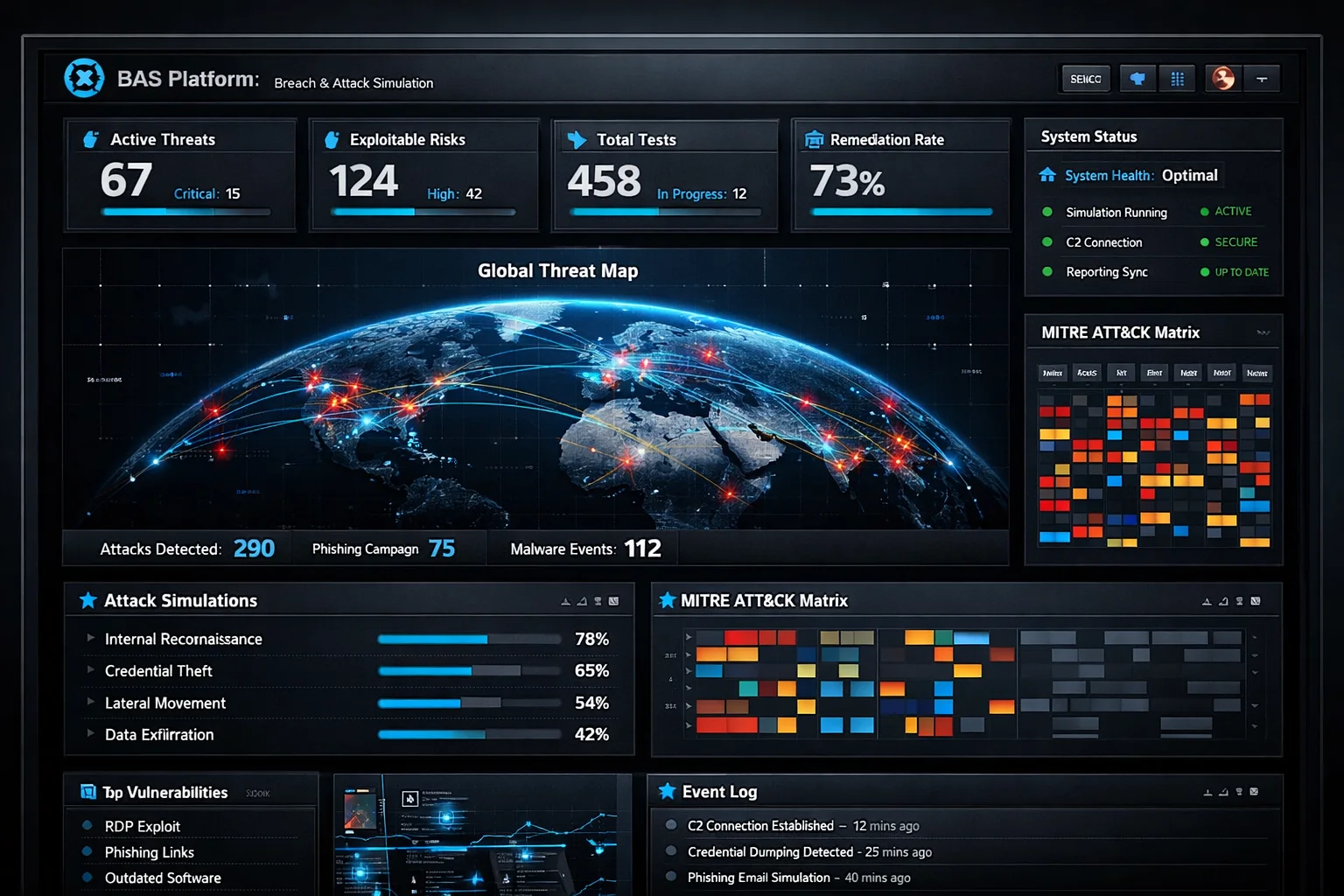
Task: Click the wedge icon in lower MITRE Matrix header
Action: tap(1223, 601)
